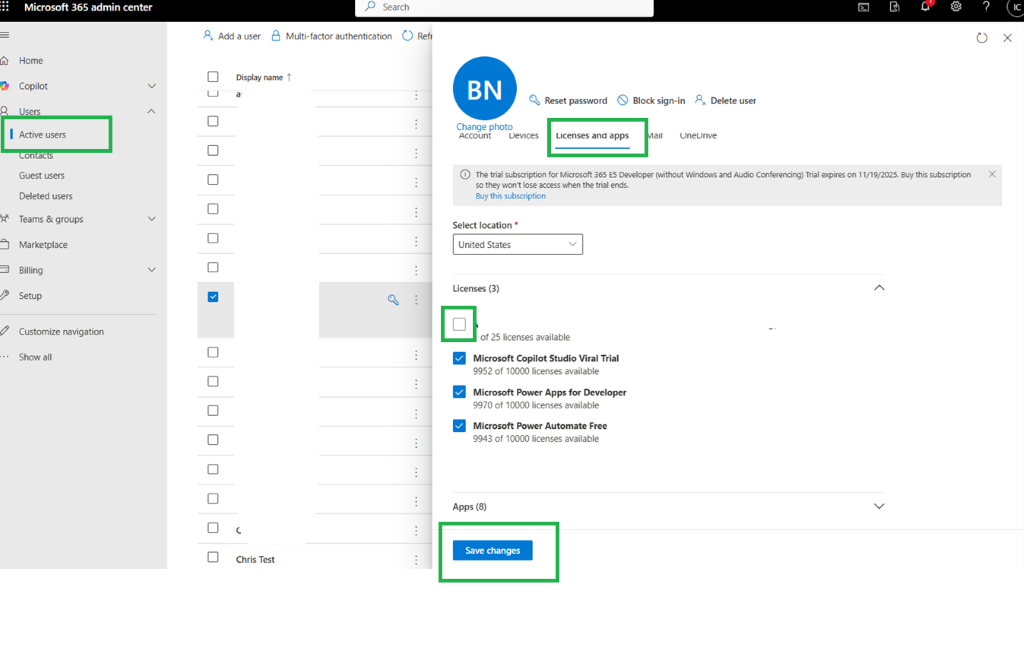
Task: Uncheck the selected user row checkbox
Action: coord(213,297)
